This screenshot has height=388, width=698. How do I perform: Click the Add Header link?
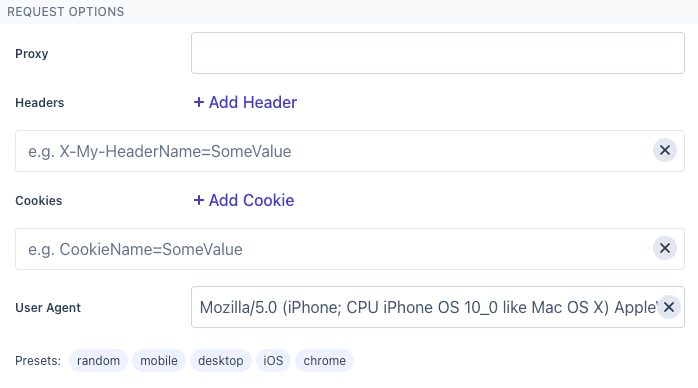tap(245, 102)
